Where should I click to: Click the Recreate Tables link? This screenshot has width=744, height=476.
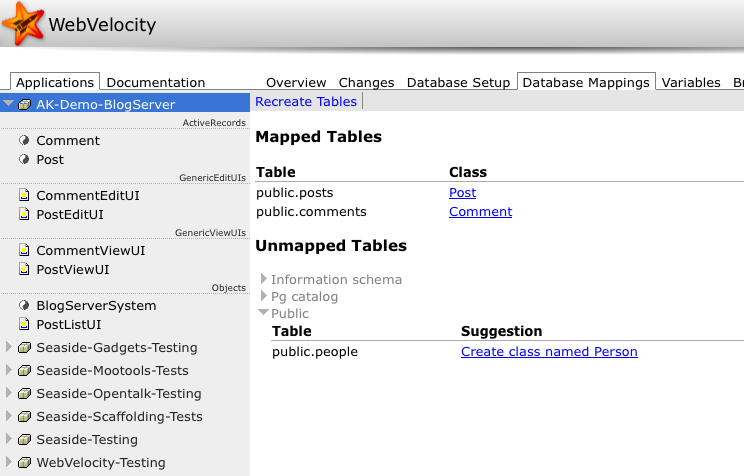pyautogui.click(x=306, y=102)
